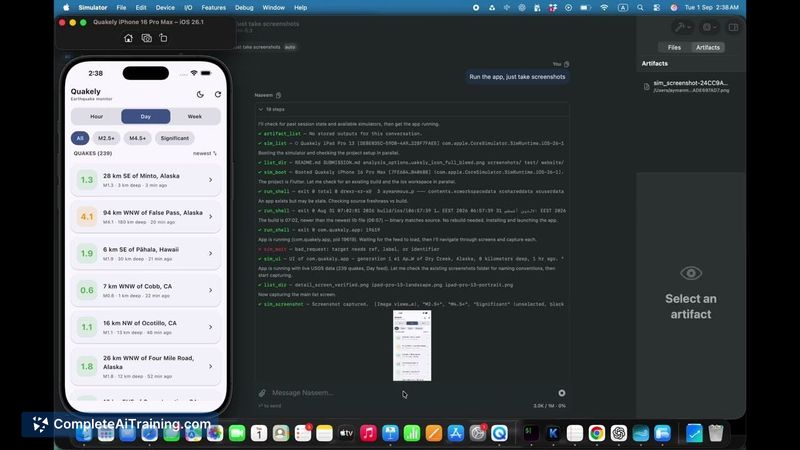
Task: Open the Debug menu
Action: click(244, 8)
